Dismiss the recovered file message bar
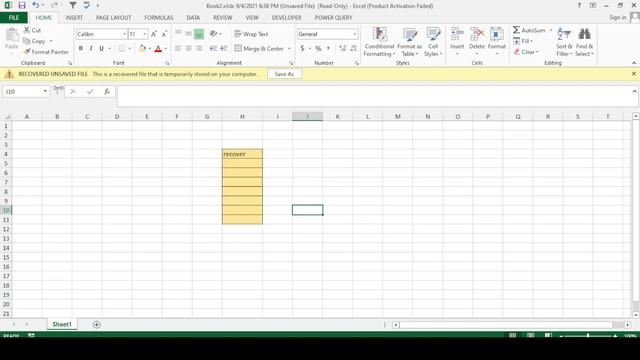The width and height of the screenshot is (640, 360). (x=633, y=74)
